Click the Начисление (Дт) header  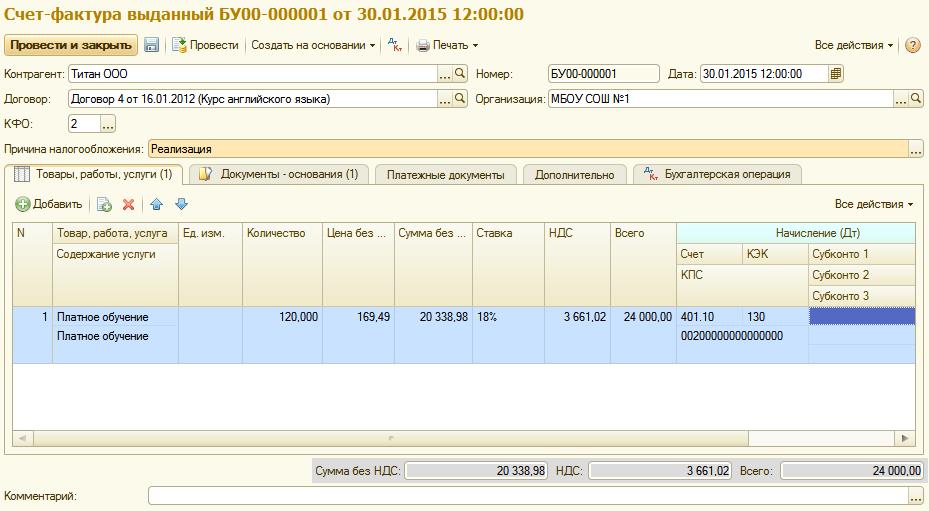[x=796, y=233]
